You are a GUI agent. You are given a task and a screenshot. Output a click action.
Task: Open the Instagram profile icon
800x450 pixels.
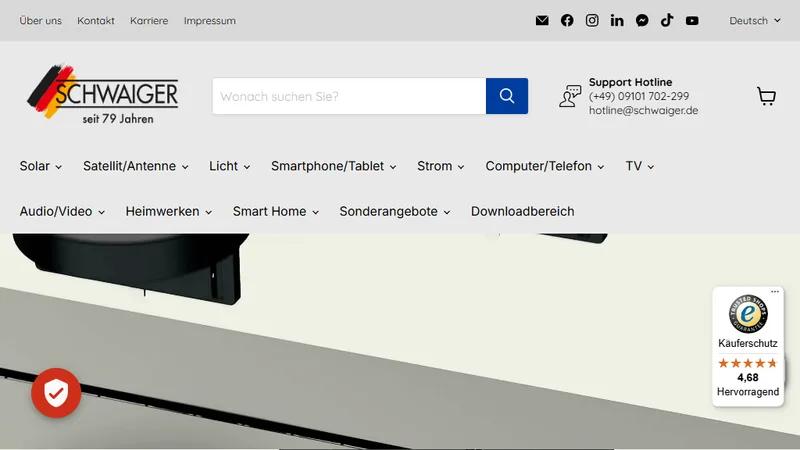tap(592, 20)
